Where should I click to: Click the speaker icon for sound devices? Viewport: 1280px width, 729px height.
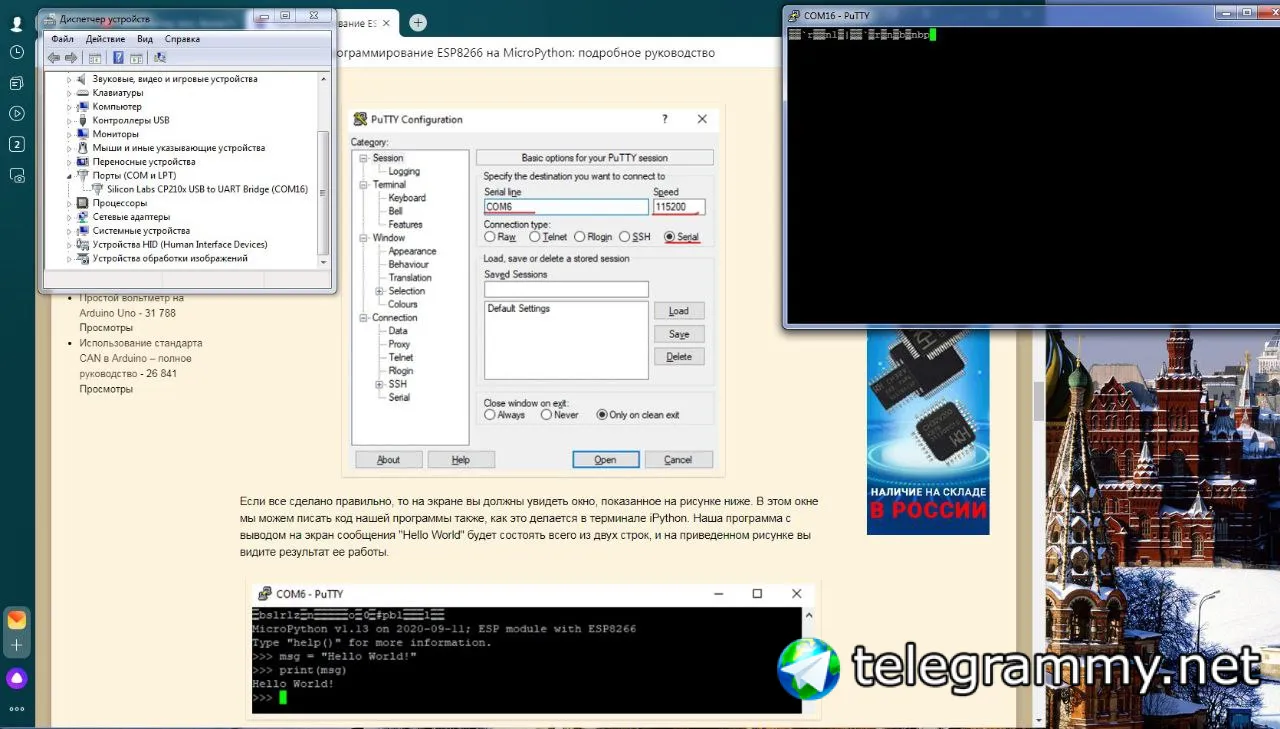[x=83, y=79]
